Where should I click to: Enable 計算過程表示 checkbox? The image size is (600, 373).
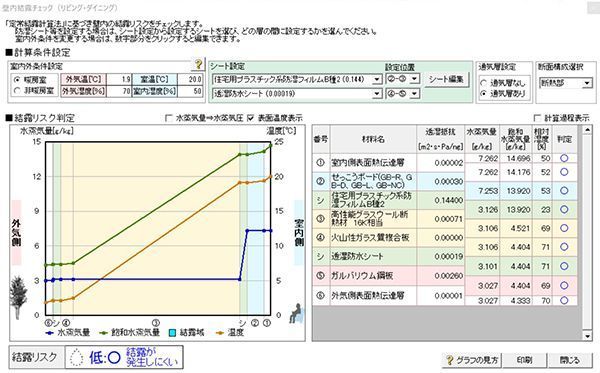click(x=538, y=118)
